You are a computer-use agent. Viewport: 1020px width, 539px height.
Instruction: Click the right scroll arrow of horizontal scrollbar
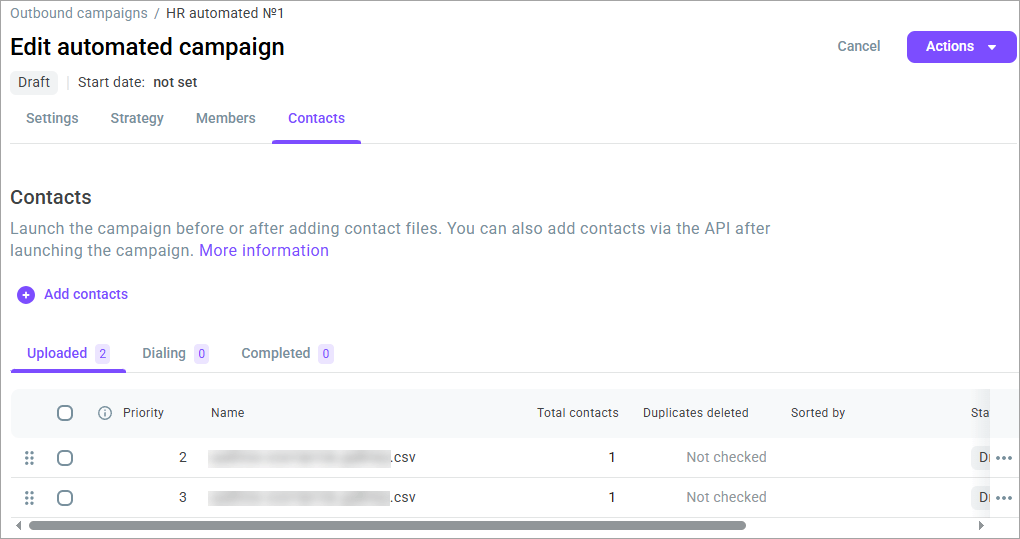point(981,525)
